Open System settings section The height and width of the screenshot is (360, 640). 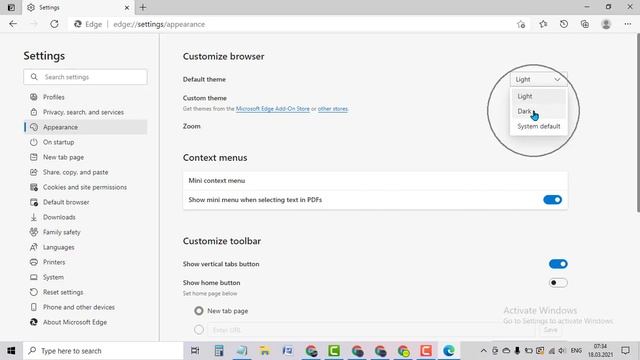pyautogui.click(x=85, y=277)
